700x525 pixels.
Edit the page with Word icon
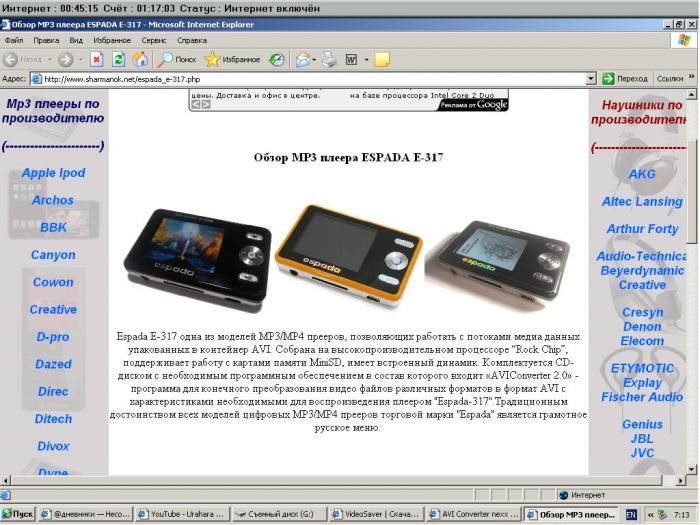[x=352, y=59]
